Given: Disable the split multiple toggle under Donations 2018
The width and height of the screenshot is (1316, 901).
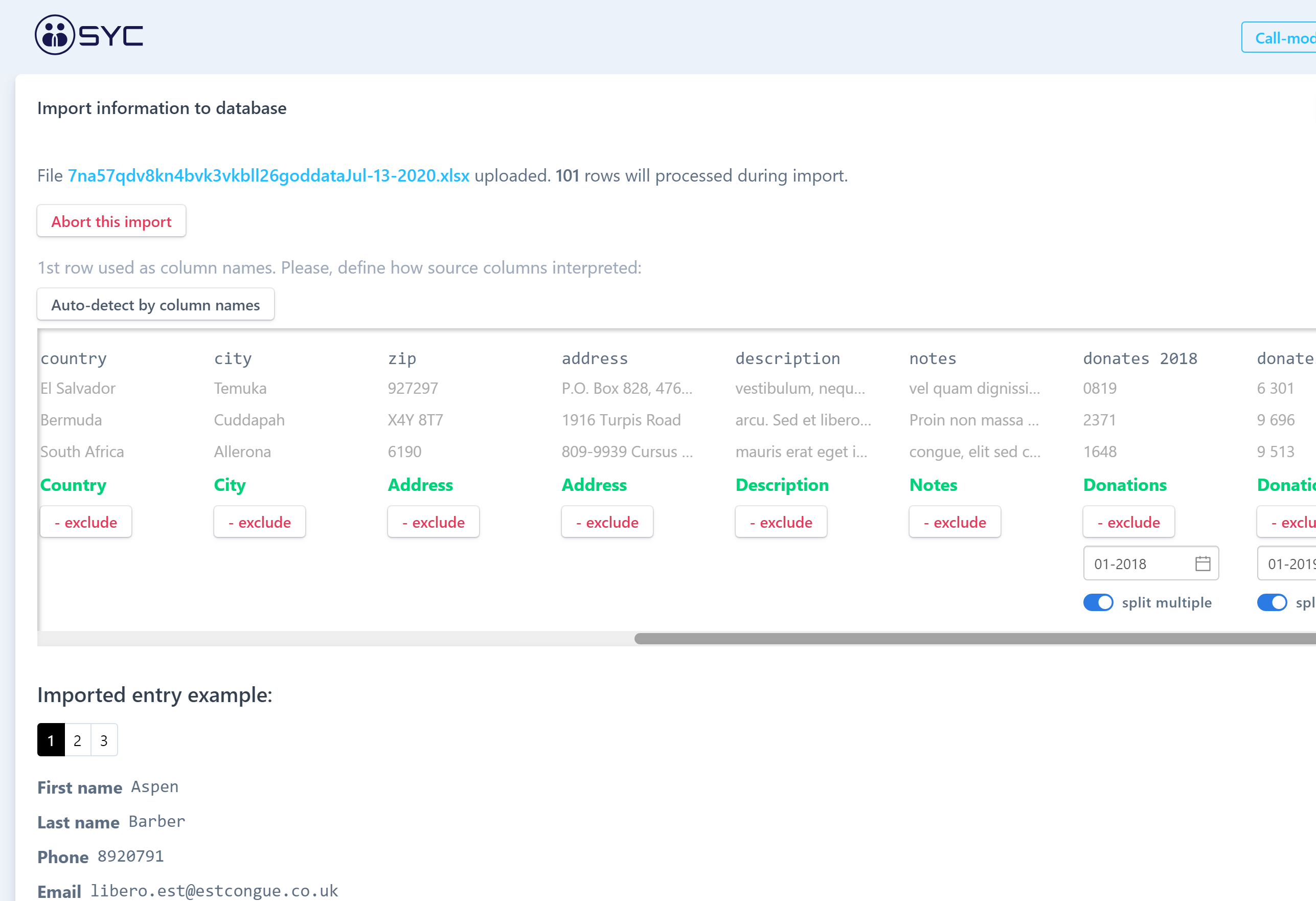Looking at the screenshot, I should (1098, 602).
